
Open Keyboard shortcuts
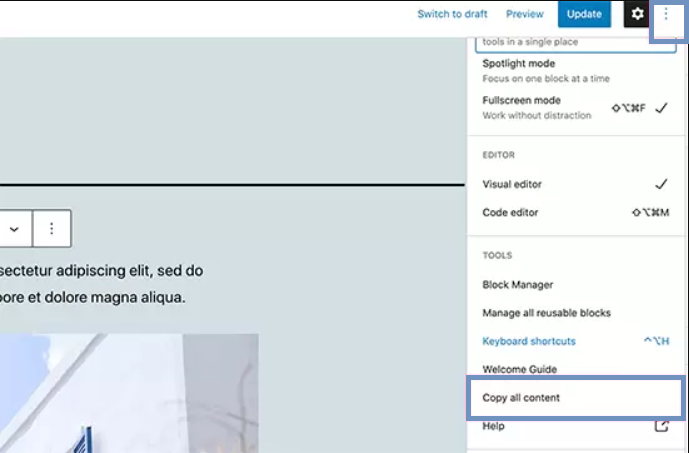tap(529, 341)
